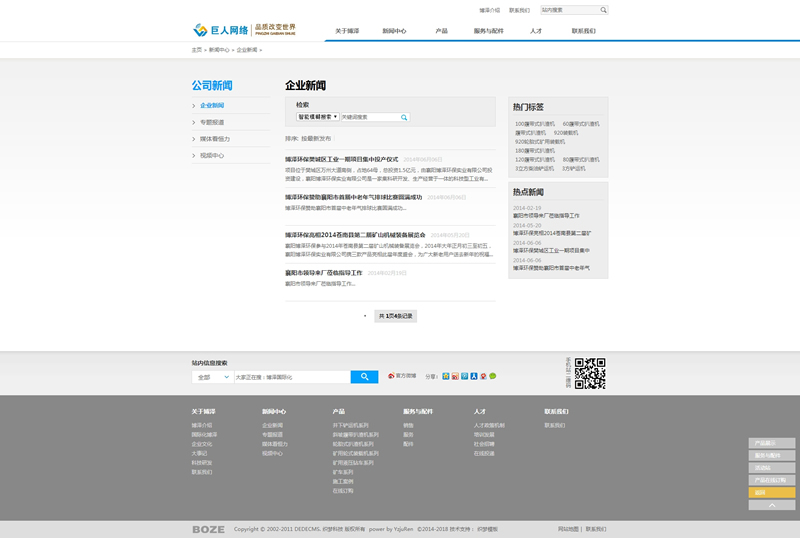Open the 新闻中心 main navigation item

[x=394, y=31]
